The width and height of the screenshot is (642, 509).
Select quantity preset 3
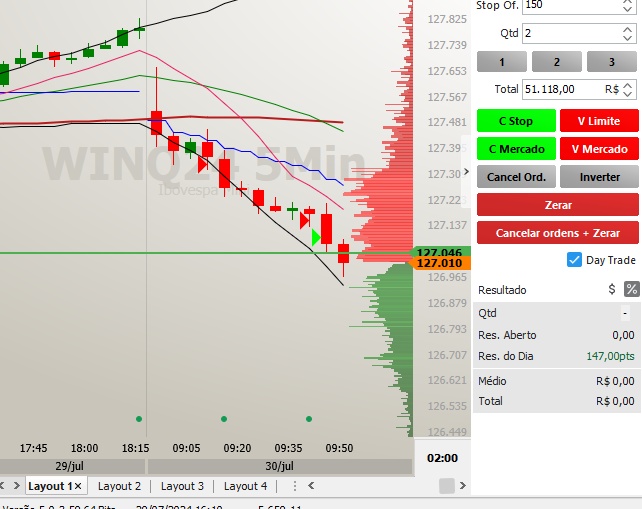pos(612,62)
